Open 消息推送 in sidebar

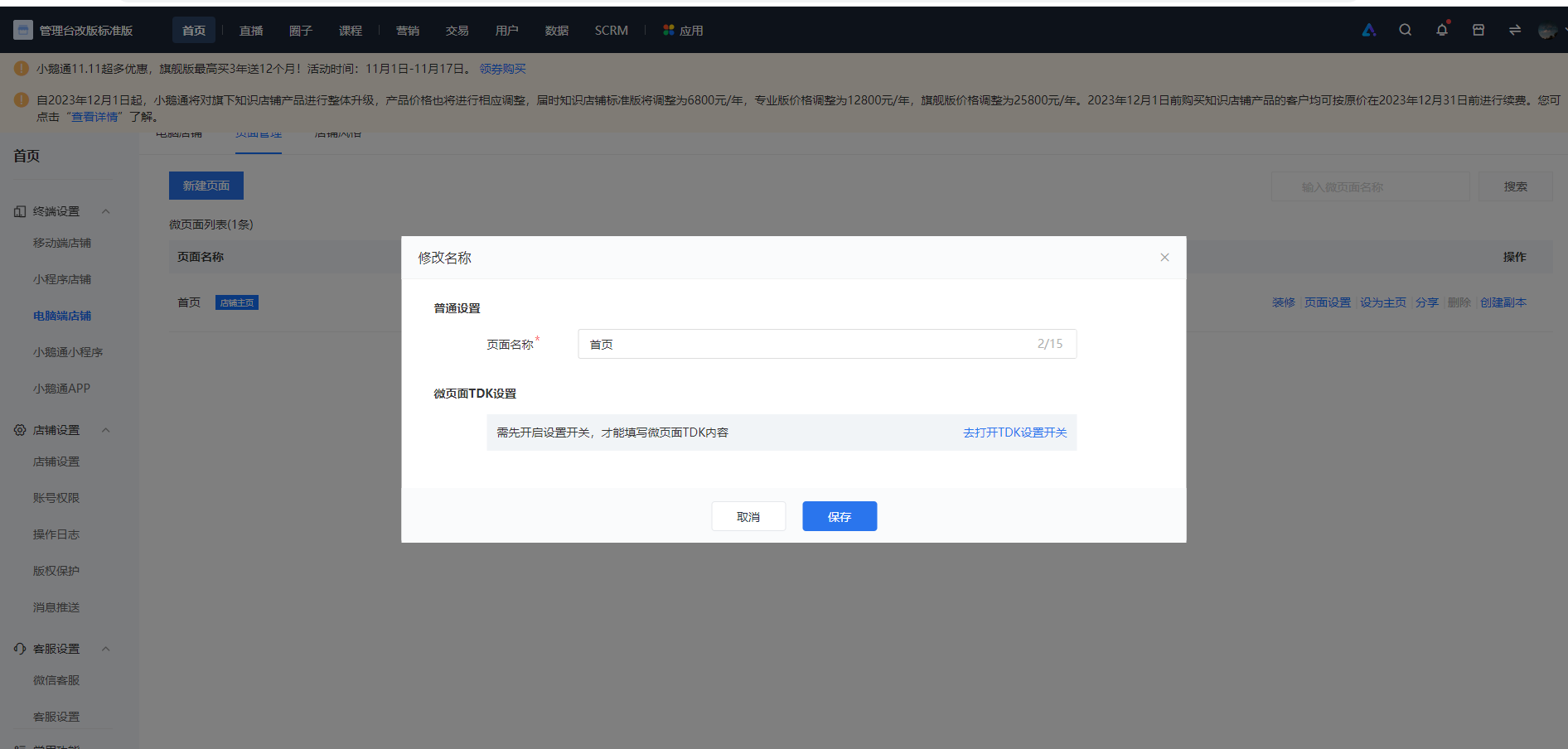pyautogui.click(x=56, y=607)
